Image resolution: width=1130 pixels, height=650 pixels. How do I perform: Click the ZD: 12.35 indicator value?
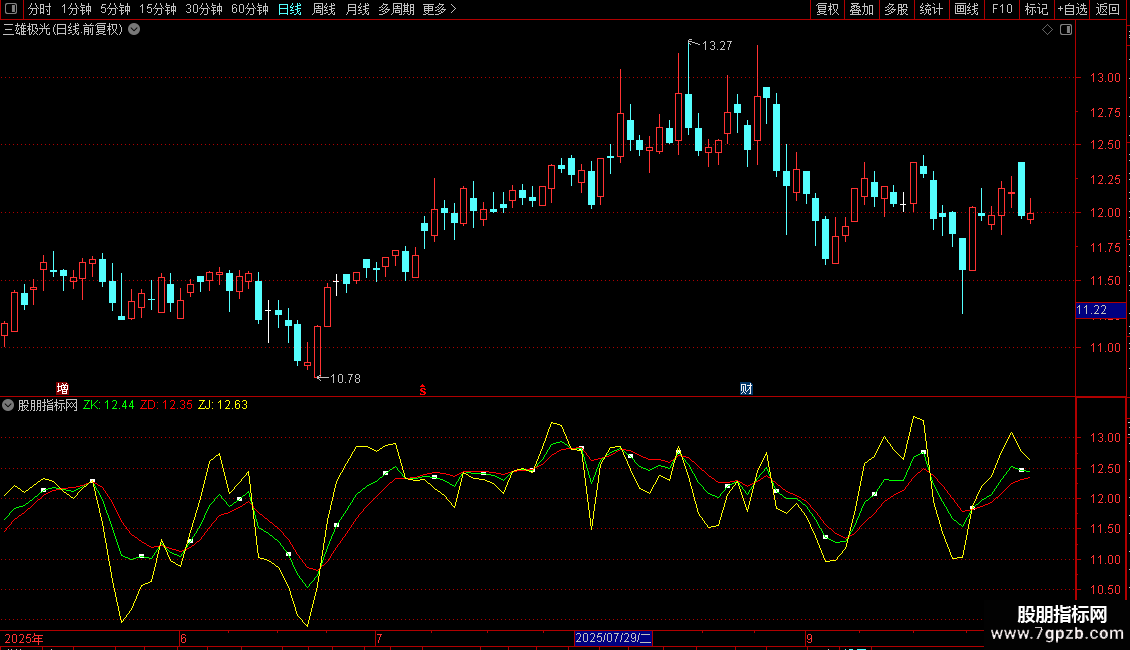166,405
